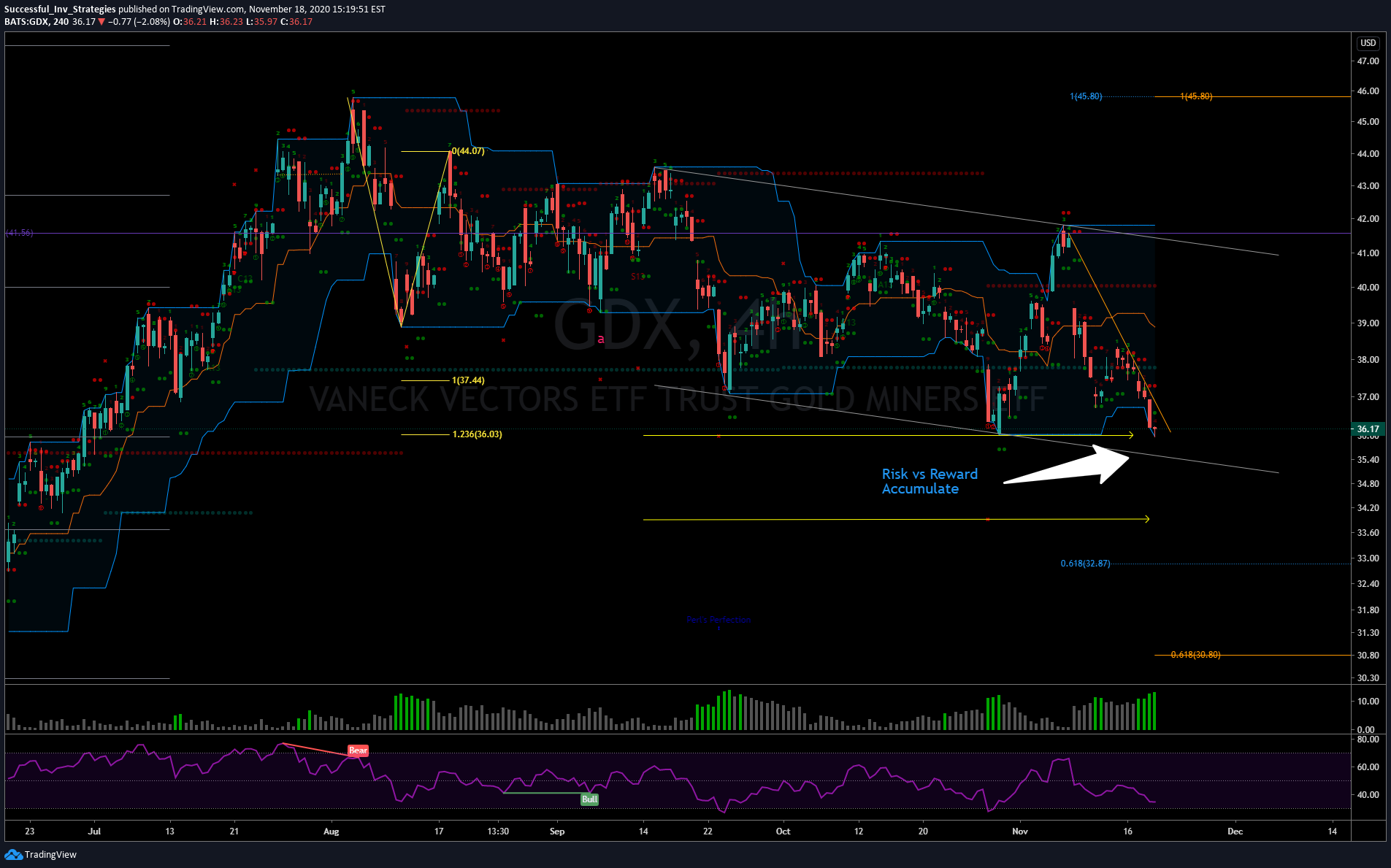Click the 10.00 volume scale value
Screen dimensions: 1391x868
(x=1368, y=702)
